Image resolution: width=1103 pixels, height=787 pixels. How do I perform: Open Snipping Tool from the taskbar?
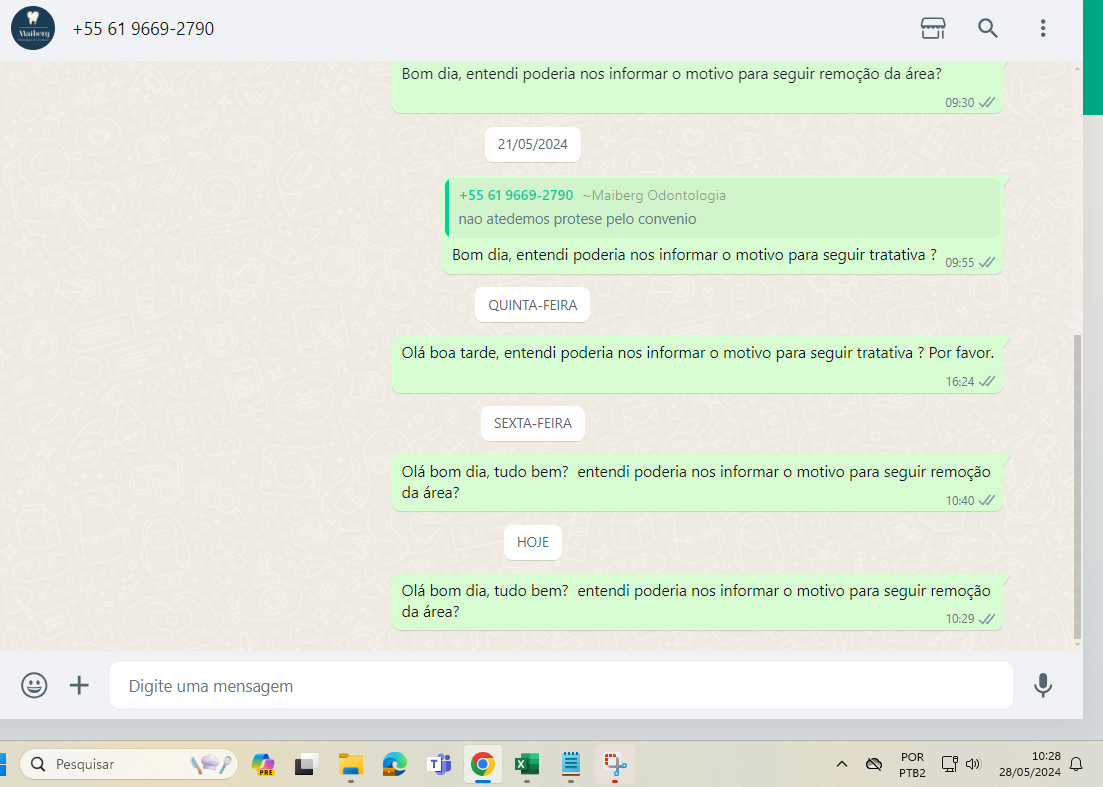pyautogui.click(x=614, y=765)
